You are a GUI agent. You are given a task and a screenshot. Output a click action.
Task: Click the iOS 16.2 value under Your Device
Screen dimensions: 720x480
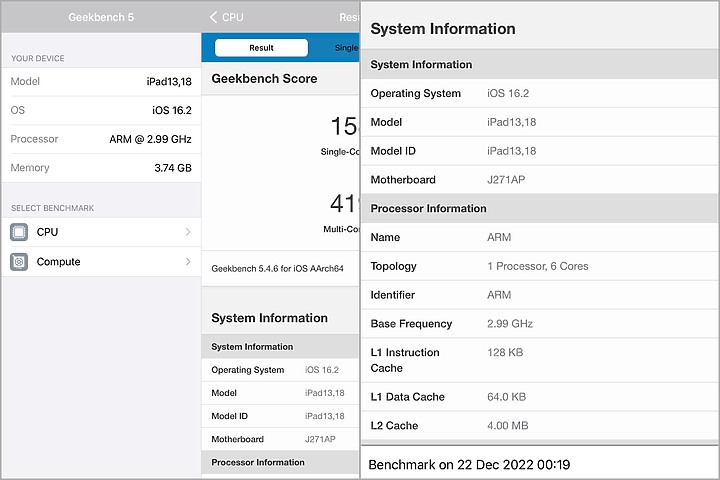[x=172, y=110]
